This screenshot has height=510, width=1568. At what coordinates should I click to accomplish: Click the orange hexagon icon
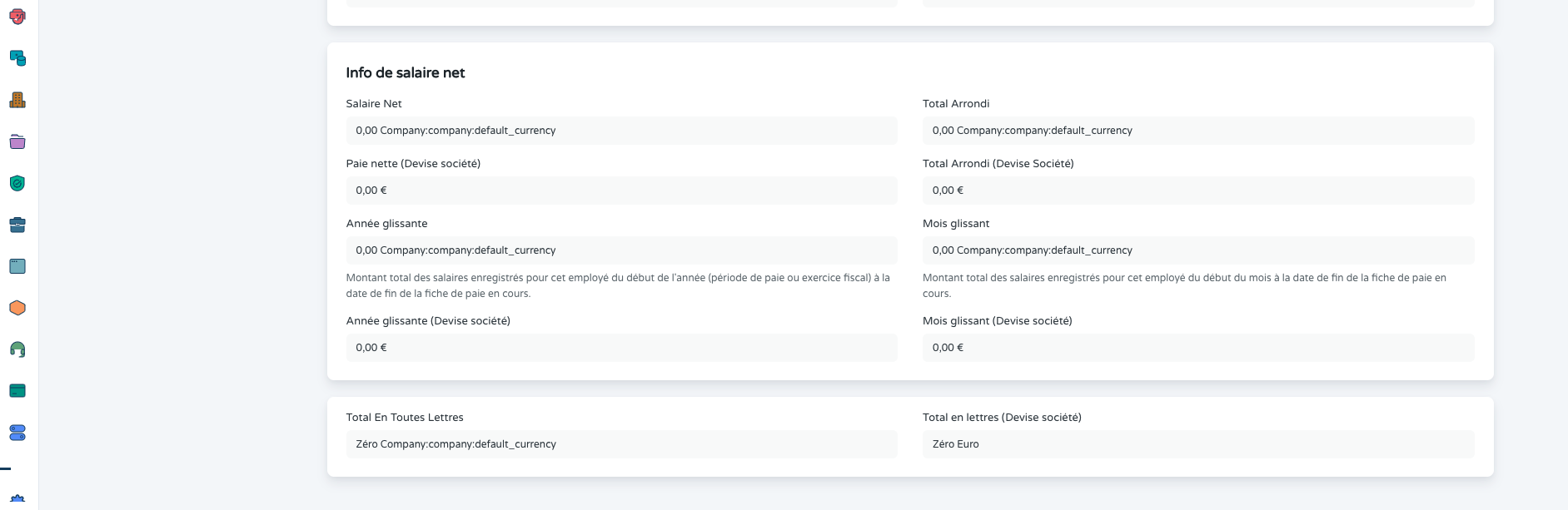click(17, 308)
